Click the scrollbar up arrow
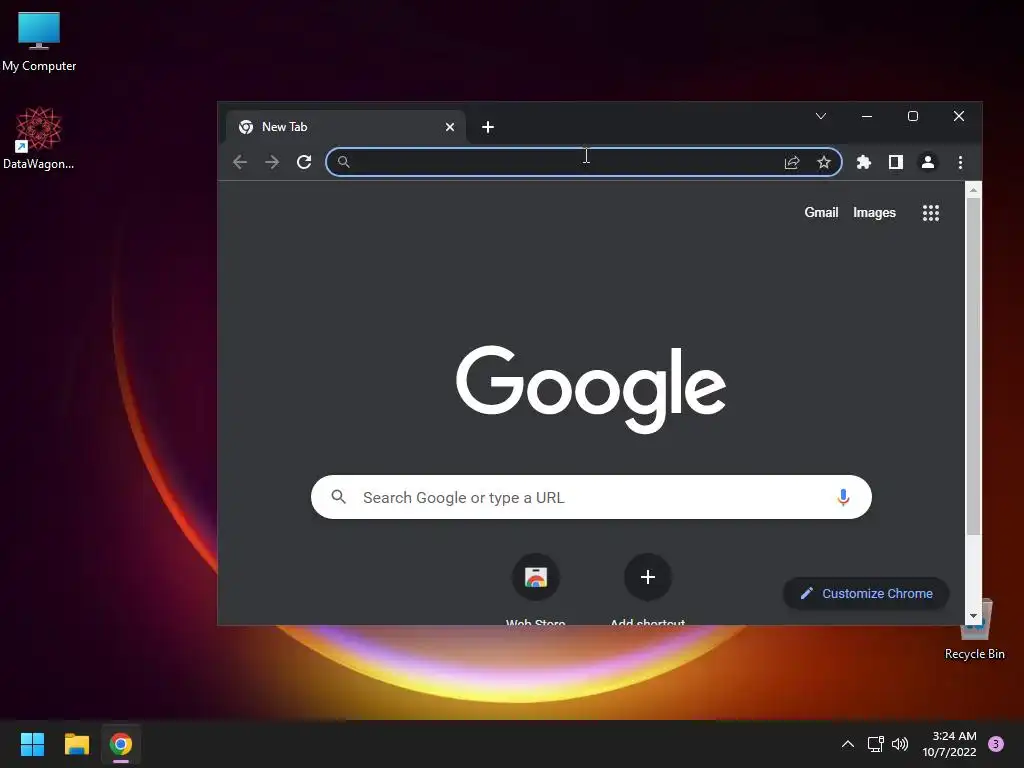Image resolution: width=1024 pixels, height=768 pixels. coord(973,190)
